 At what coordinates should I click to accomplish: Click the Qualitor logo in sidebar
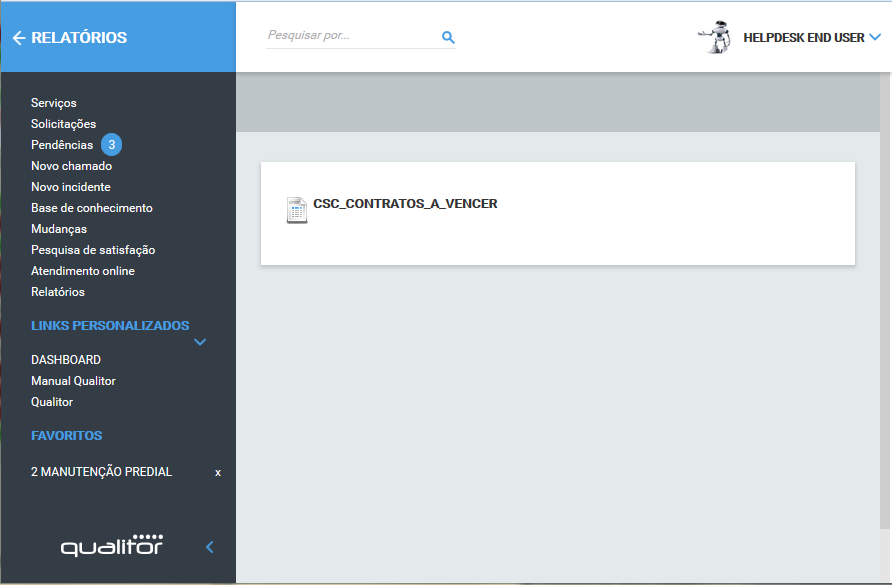pos(111,545)
